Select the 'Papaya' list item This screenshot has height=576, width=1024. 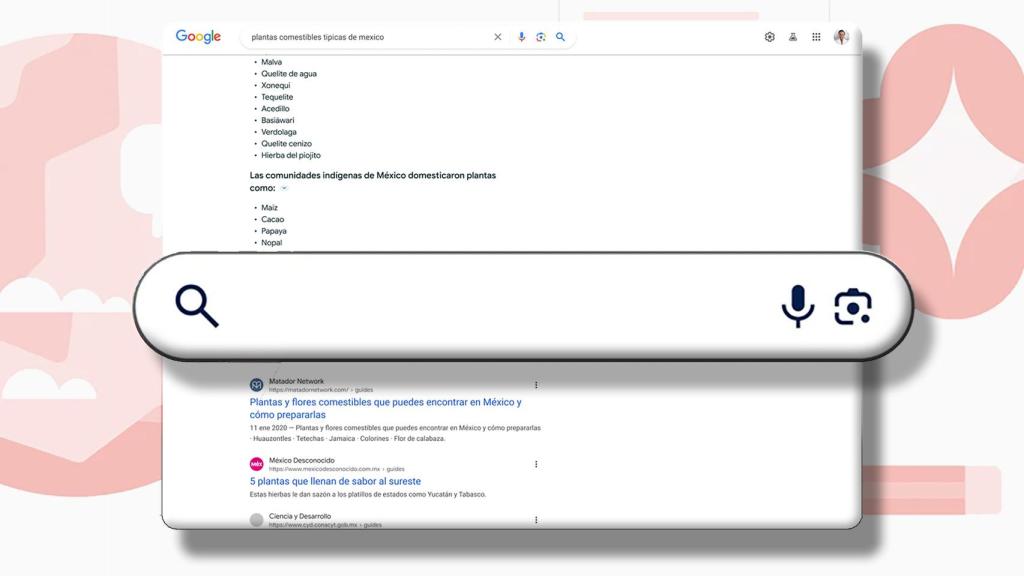(274, 231)
